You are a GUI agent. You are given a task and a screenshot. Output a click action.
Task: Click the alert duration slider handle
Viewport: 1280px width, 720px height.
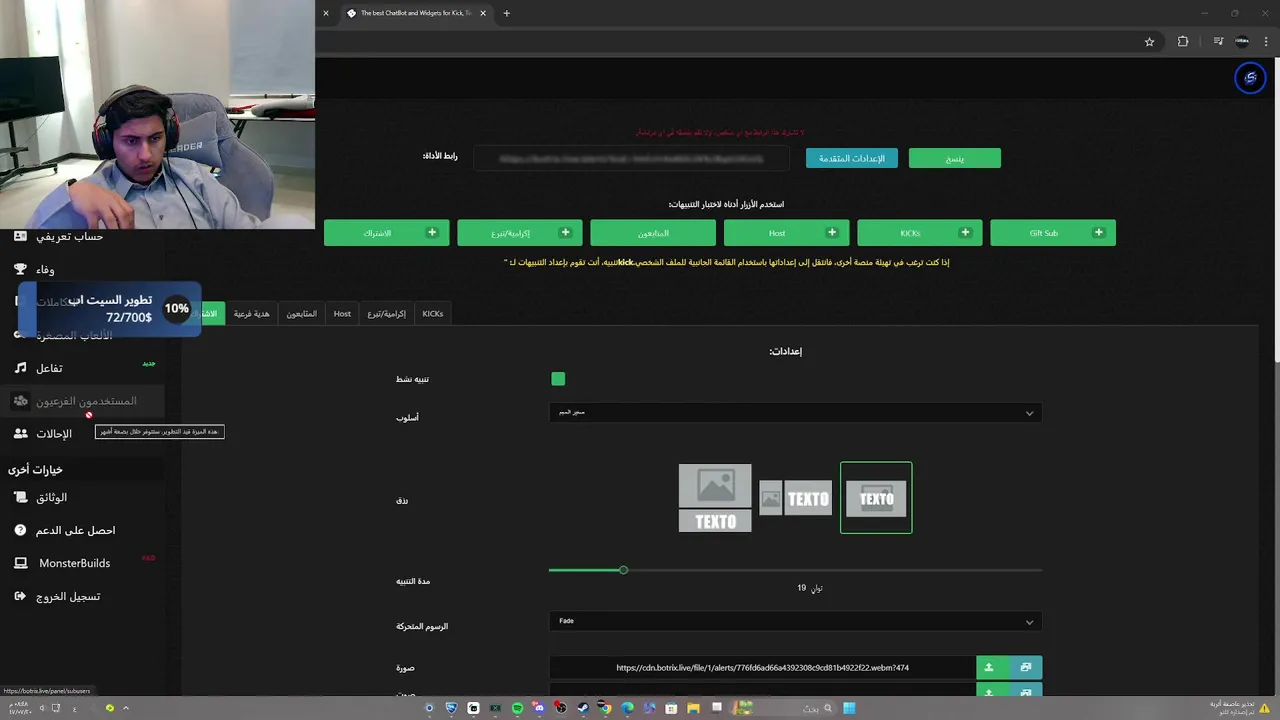click(623, 570)
